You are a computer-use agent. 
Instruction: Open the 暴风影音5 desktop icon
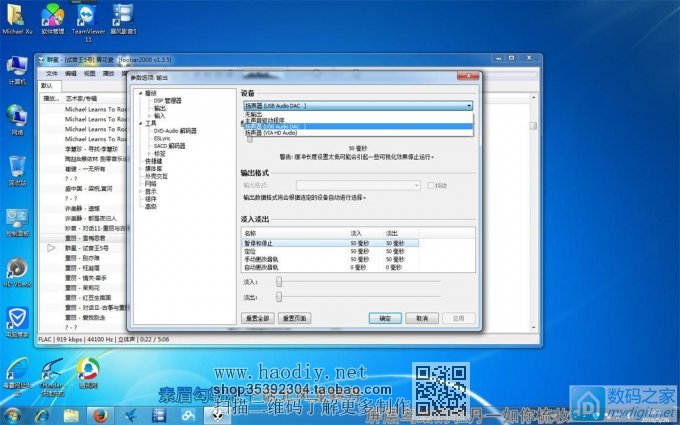pos(124,16)
